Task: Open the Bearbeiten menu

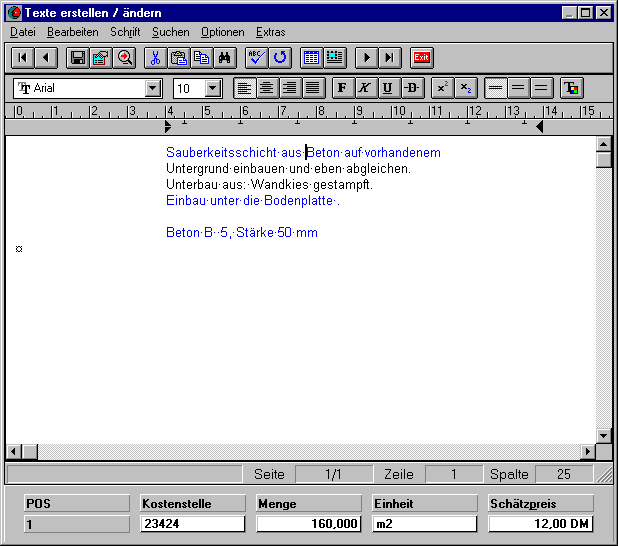Action: [x=72, y=32]
